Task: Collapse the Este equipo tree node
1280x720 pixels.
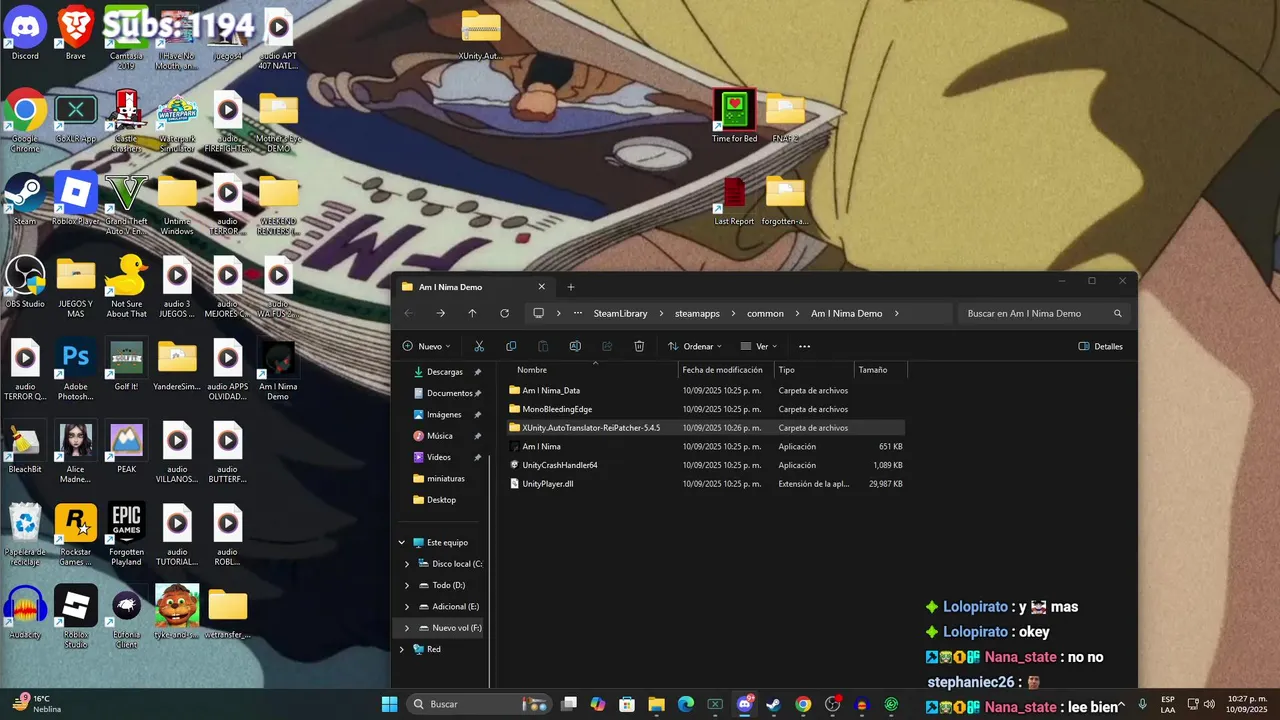Action: point(402,542)
